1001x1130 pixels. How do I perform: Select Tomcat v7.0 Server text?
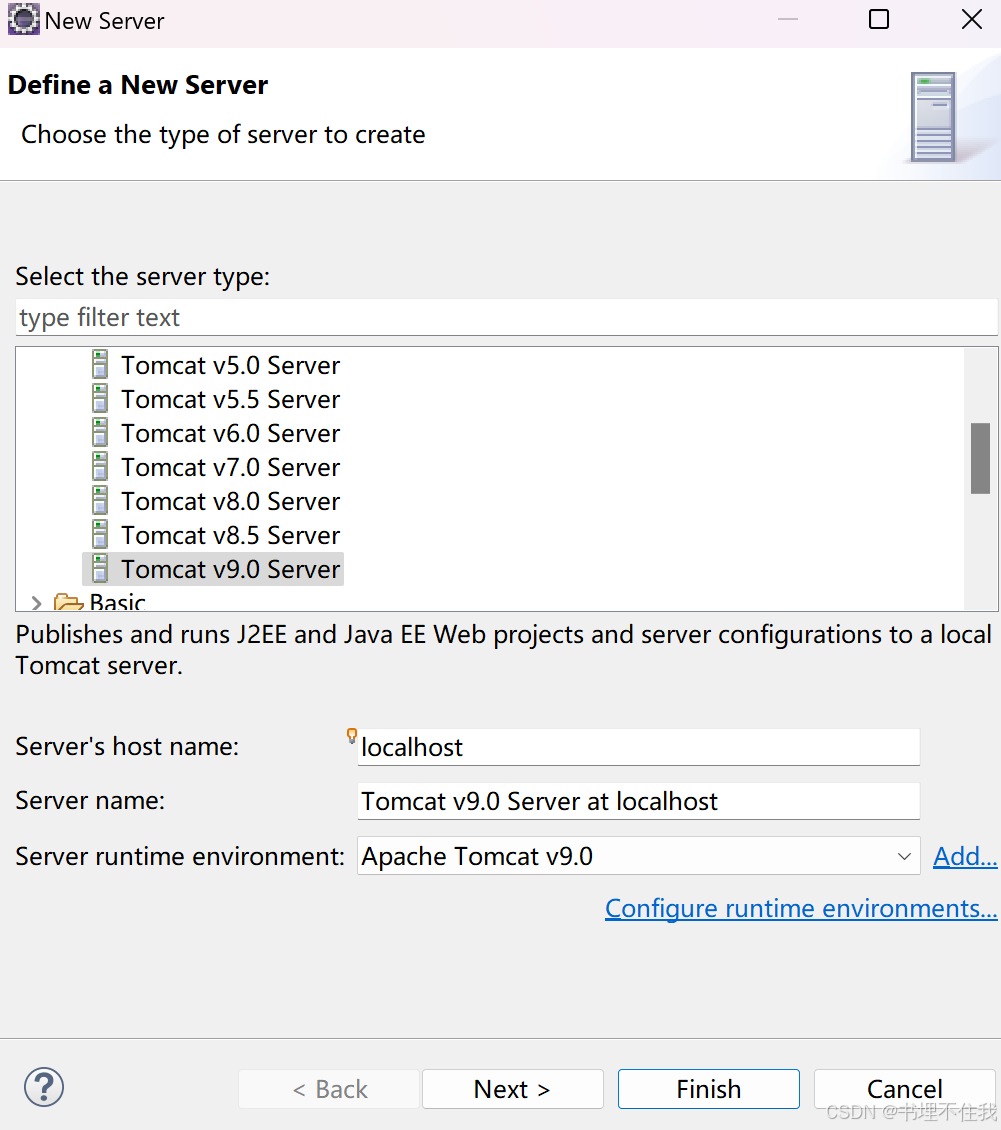(231, 467)
